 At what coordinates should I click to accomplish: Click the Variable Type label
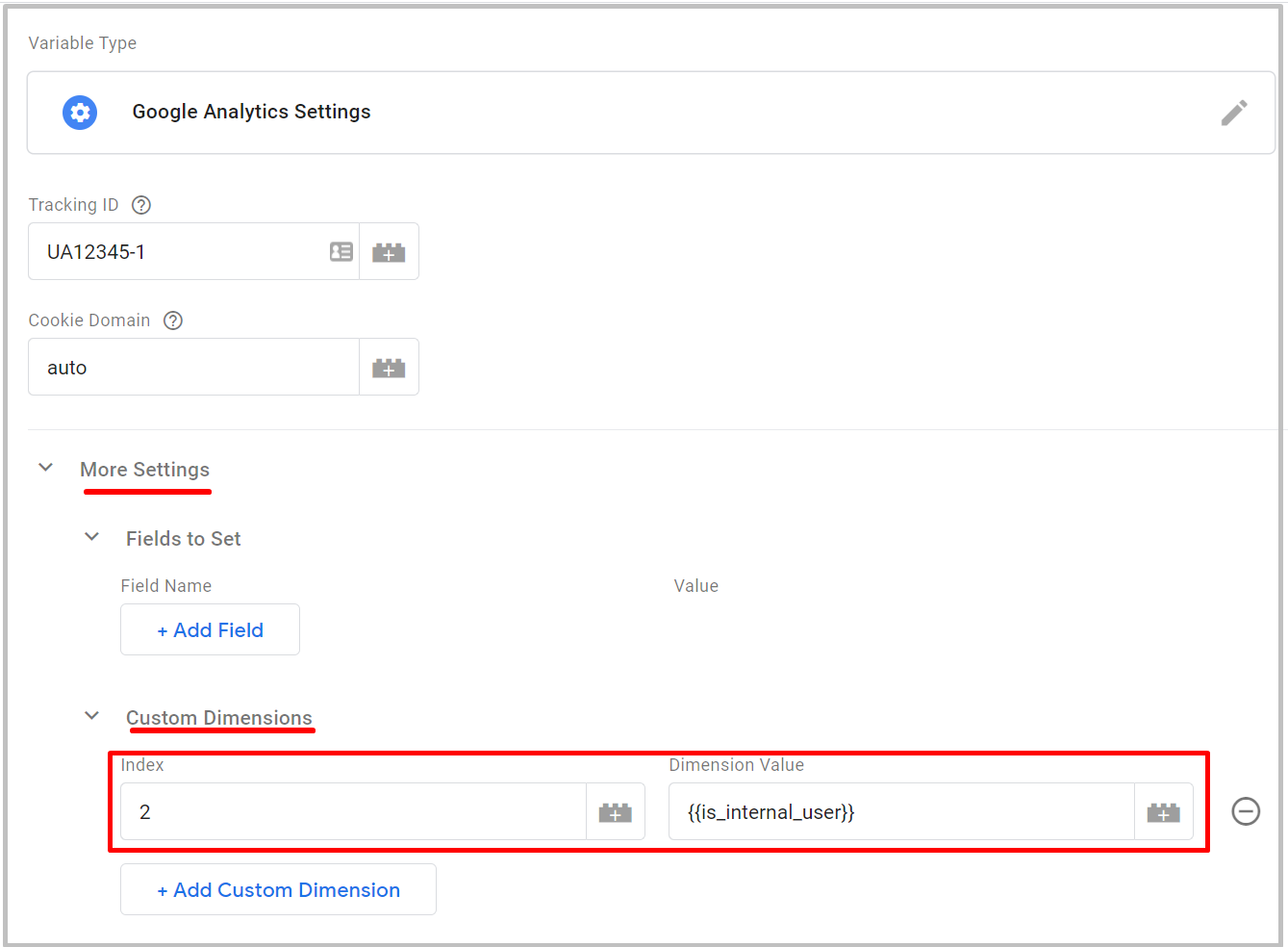coord(83,43)
